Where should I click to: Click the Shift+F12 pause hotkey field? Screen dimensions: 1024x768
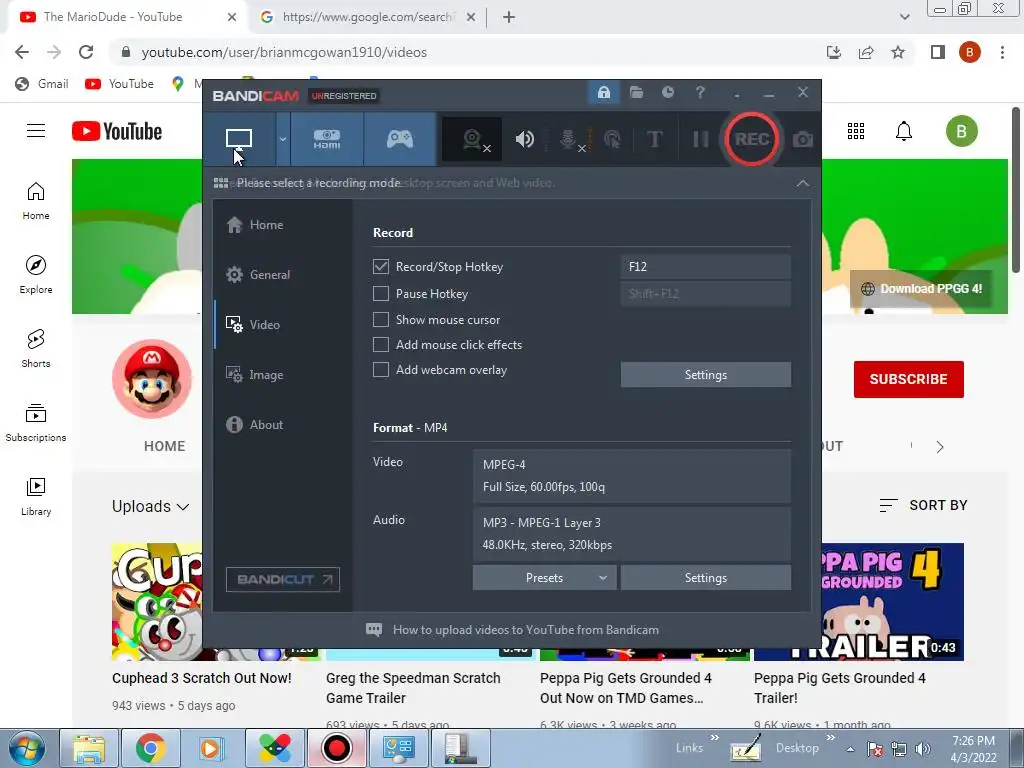click(x=705, y=294)
